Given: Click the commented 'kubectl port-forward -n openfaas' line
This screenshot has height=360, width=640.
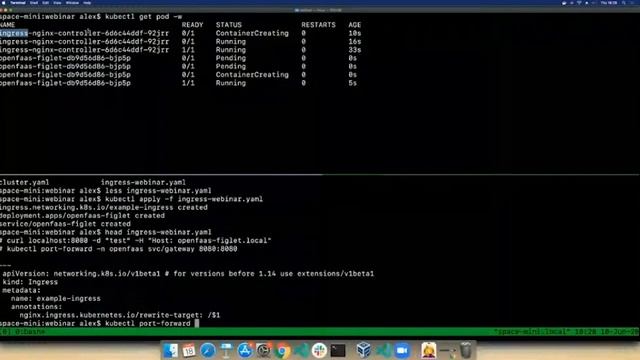Looking at the screenshot, I should click(x=118, y=249).
